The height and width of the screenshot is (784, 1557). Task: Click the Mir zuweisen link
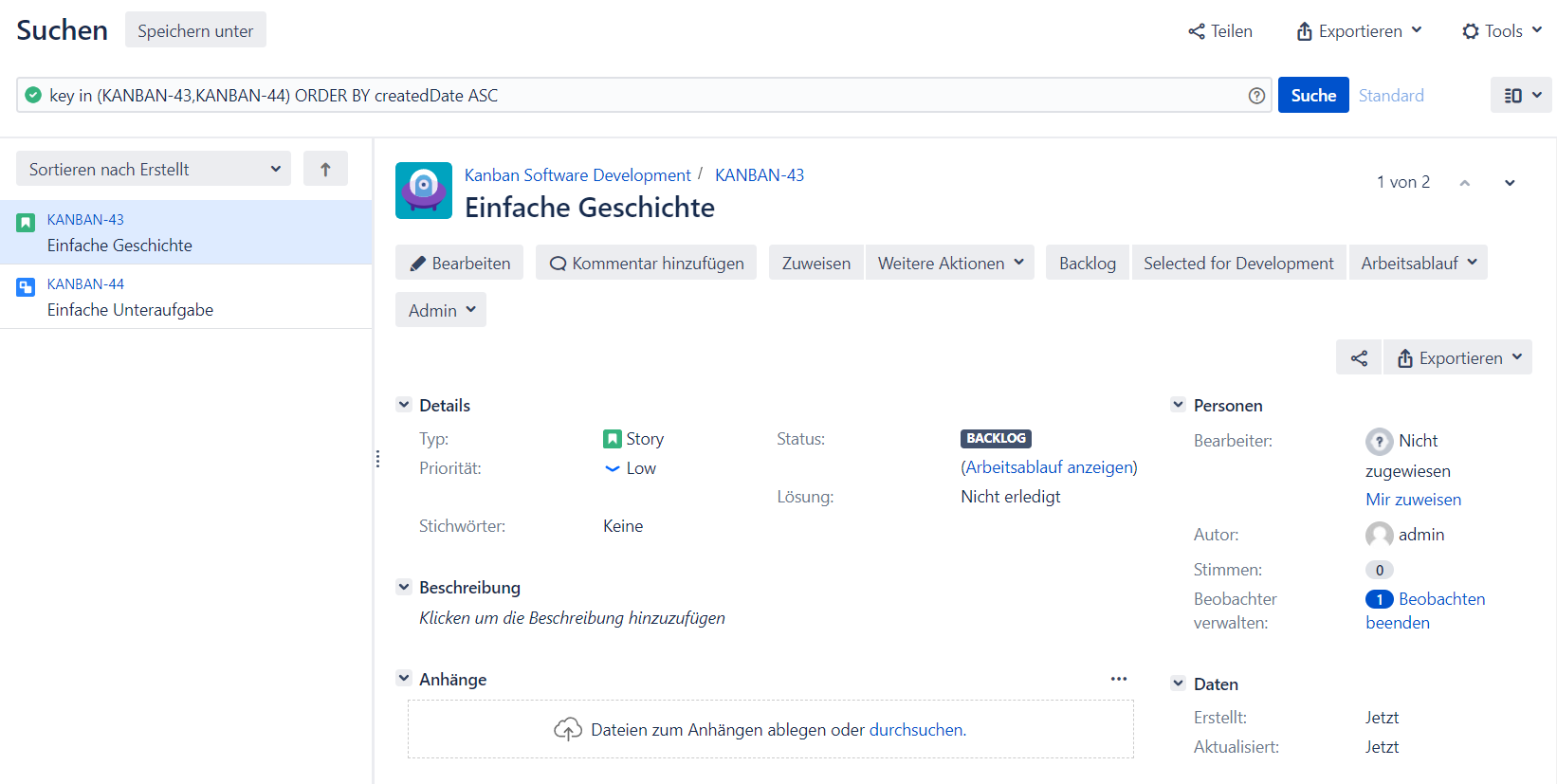click(x=1413, y=500)
